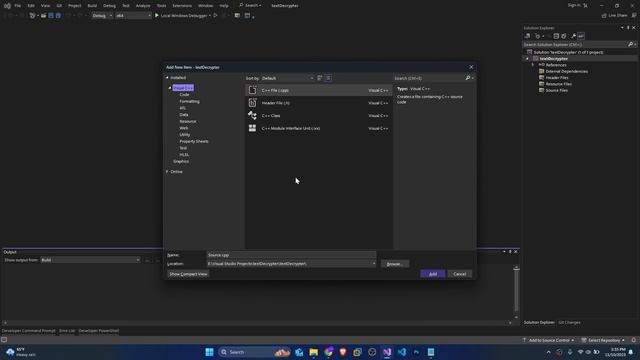Select the Resource category
This screenshot has width=640, height=360.
coord(188,121)
